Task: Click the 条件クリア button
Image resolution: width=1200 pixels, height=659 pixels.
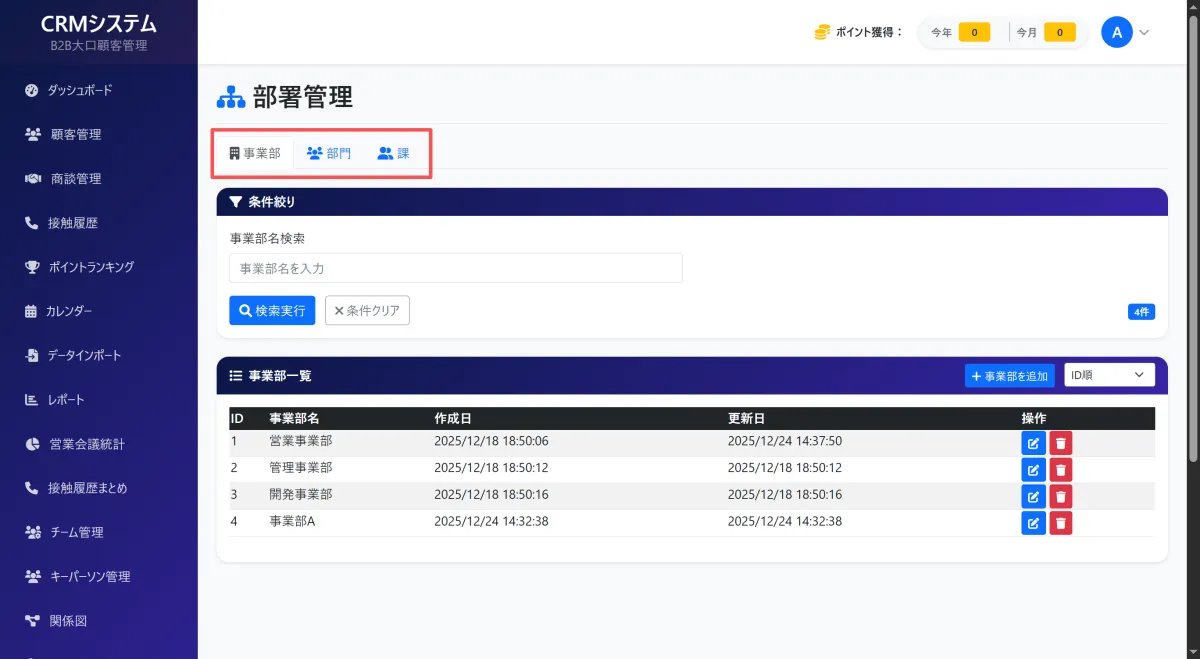Action: pyautogui.click(x=367, y=311)
